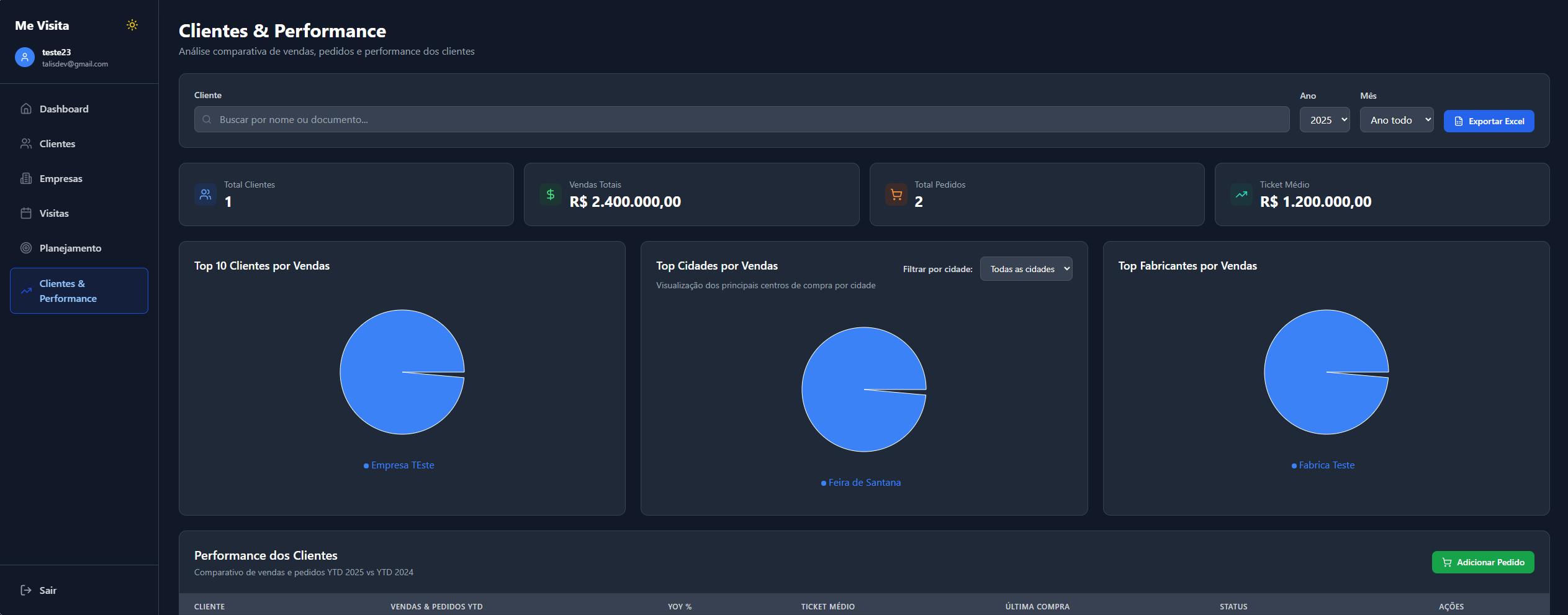Go to the Clientes menu item
The width and height of the screenshot is (1568, 615).
pyautogui.click(x=57, y=143)
